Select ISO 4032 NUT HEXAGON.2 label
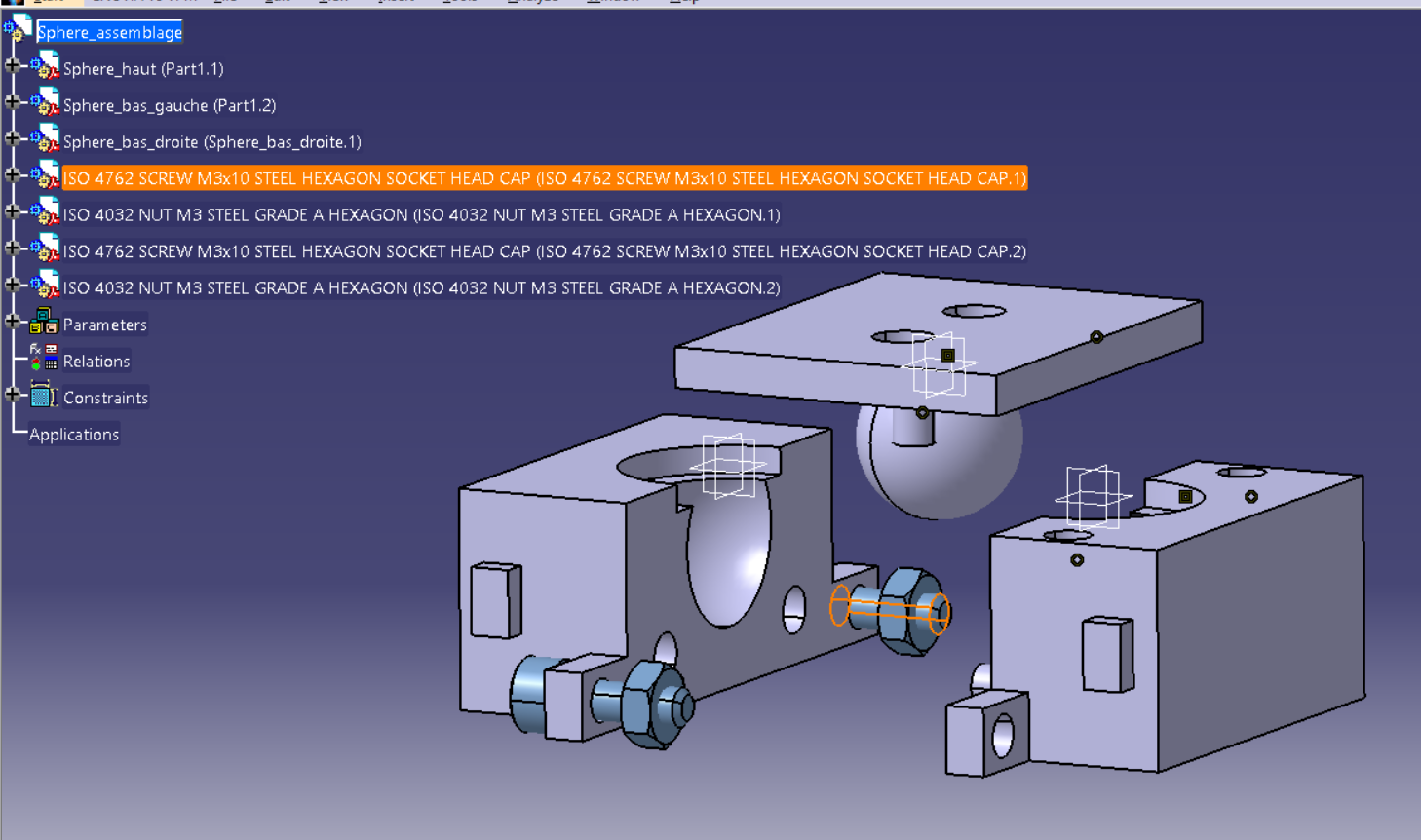This screenshot has height=840, width=1421. 422,288
